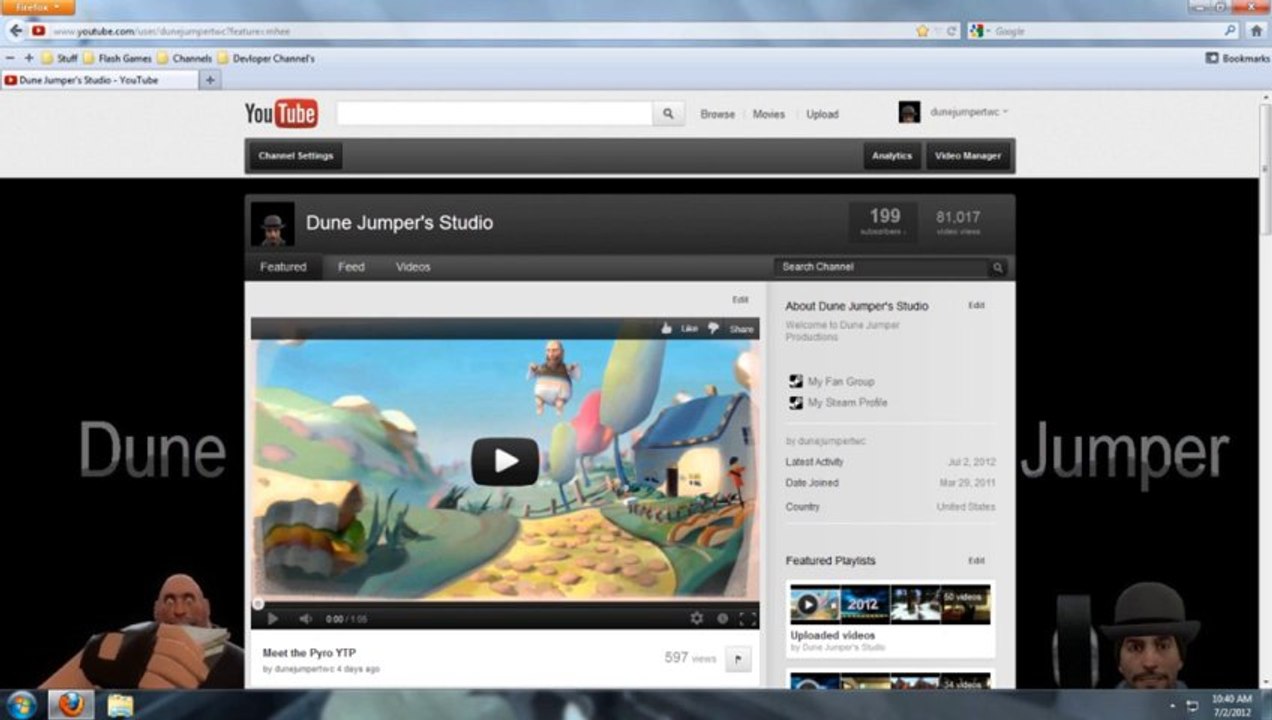
Task: Click Browse in the YouTube header
Action: [x=717, y=114]
